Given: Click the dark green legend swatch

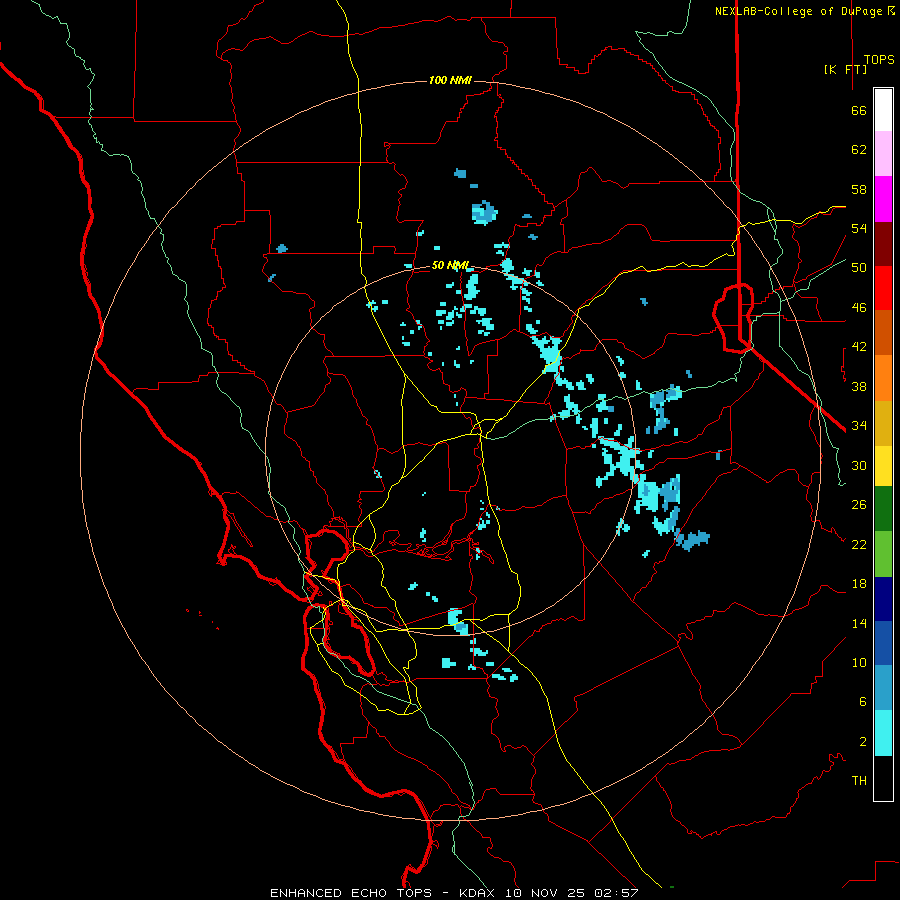Looking at the screenshot, I should coord(883,509).
